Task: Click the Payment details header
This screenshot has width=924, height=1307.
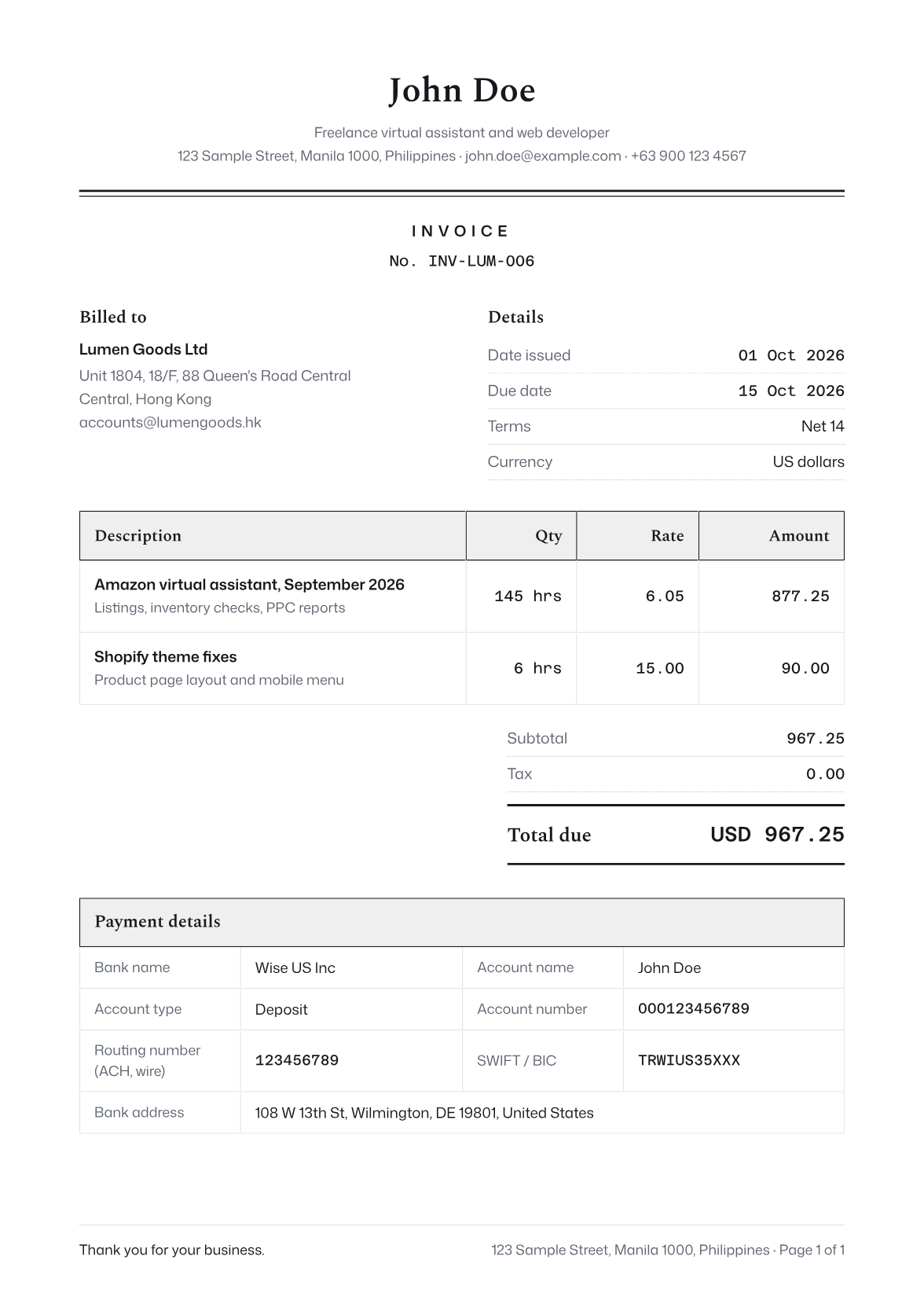Action: point(462,922)
